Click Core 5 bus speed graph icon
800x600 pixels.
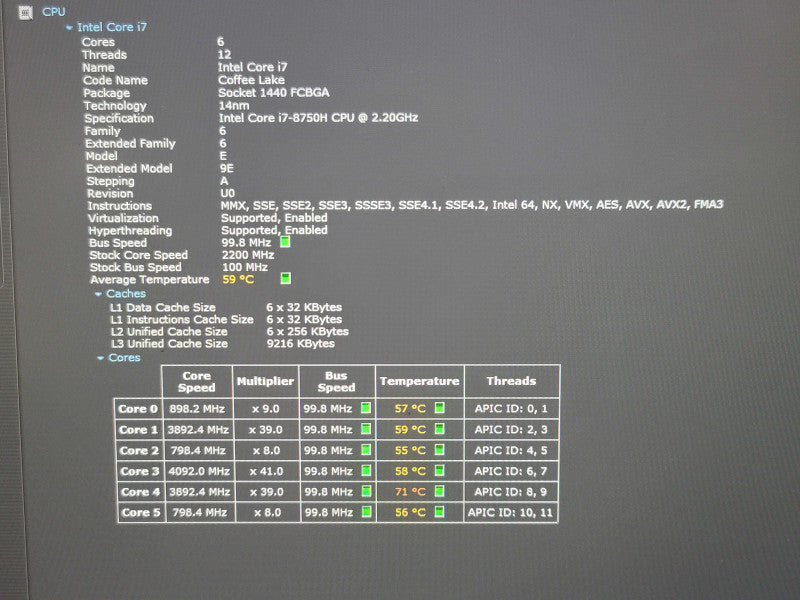[366, 511]
